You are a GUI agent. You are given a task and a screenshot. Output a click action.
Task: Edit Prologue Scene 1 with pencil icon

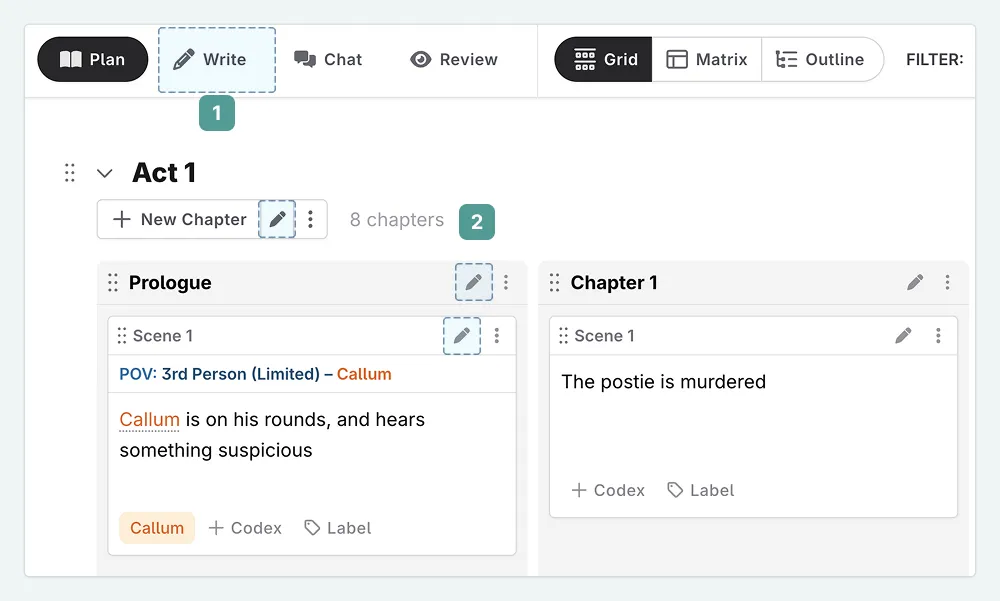coord(462,336)
